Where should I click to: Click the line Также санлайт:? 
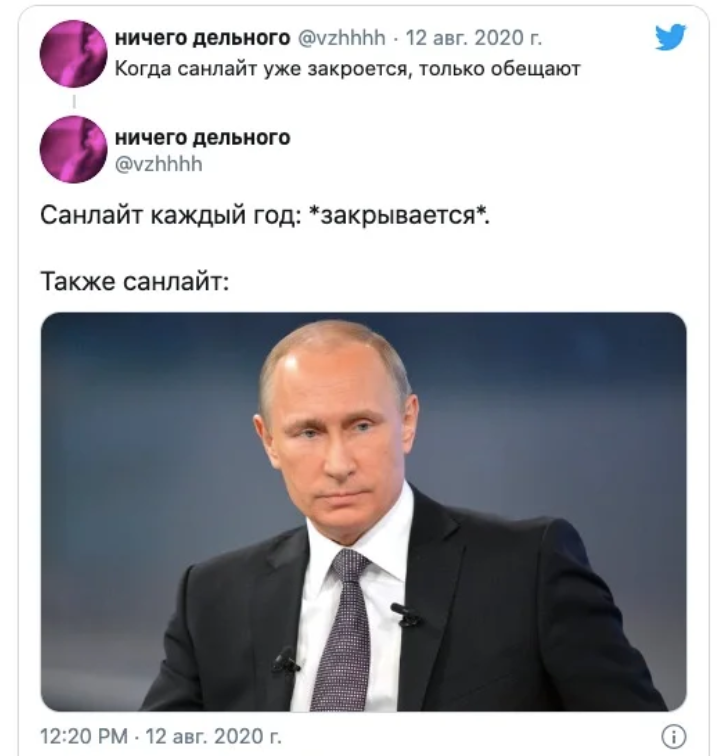(135, 281)
